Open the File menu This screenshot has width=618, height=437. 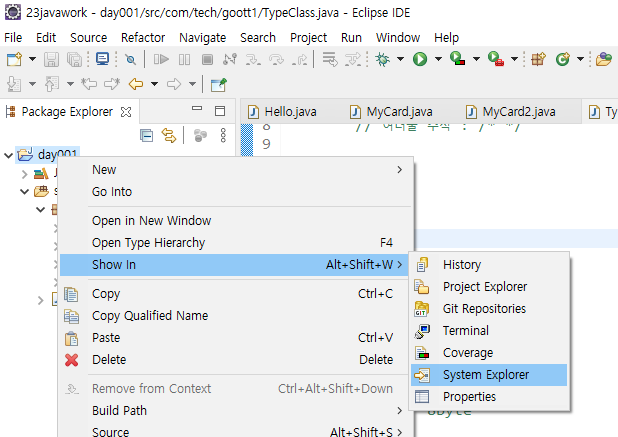pyautogui.click(x=13, y=38)
